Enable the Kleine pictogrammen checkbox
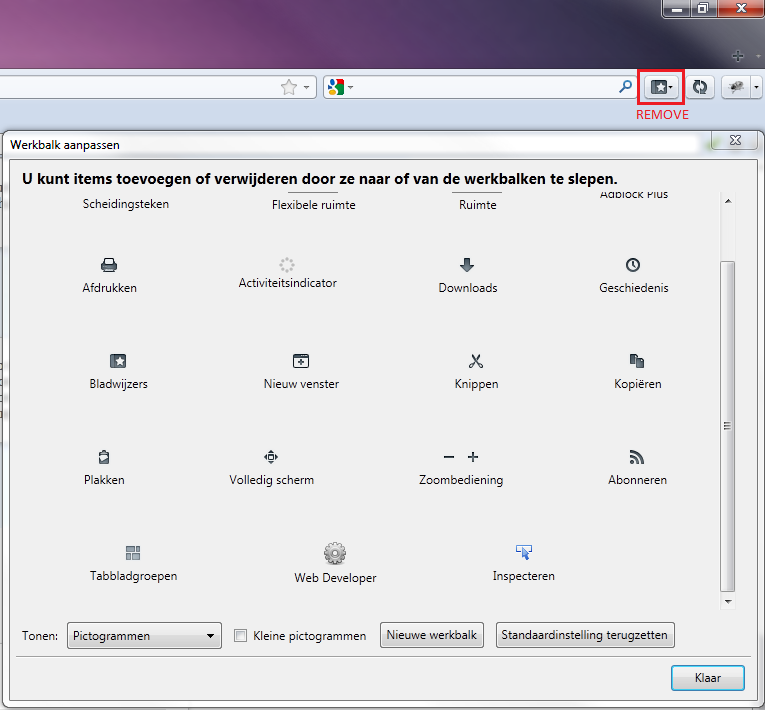Image resolution: width=765 pixels, height=710 pixels. tap(240, 635)
